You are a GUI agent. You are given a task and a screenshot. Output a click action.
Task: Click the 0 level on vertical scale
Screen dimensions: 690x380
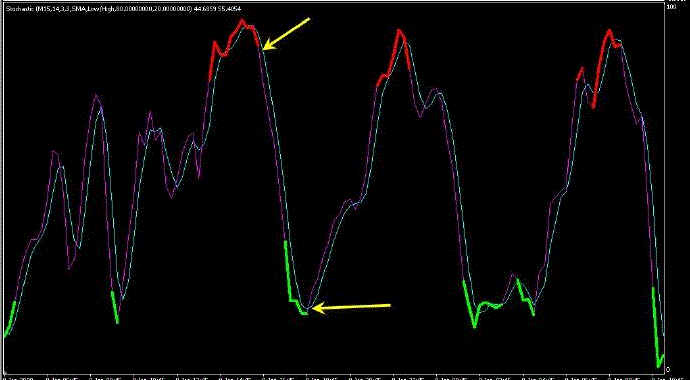pos(669,369)
